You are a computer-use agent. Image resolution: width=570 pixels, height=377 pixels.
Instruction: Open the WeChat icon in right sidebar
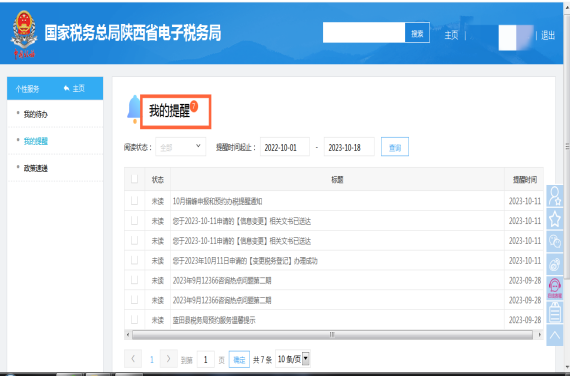click(555, 241)
